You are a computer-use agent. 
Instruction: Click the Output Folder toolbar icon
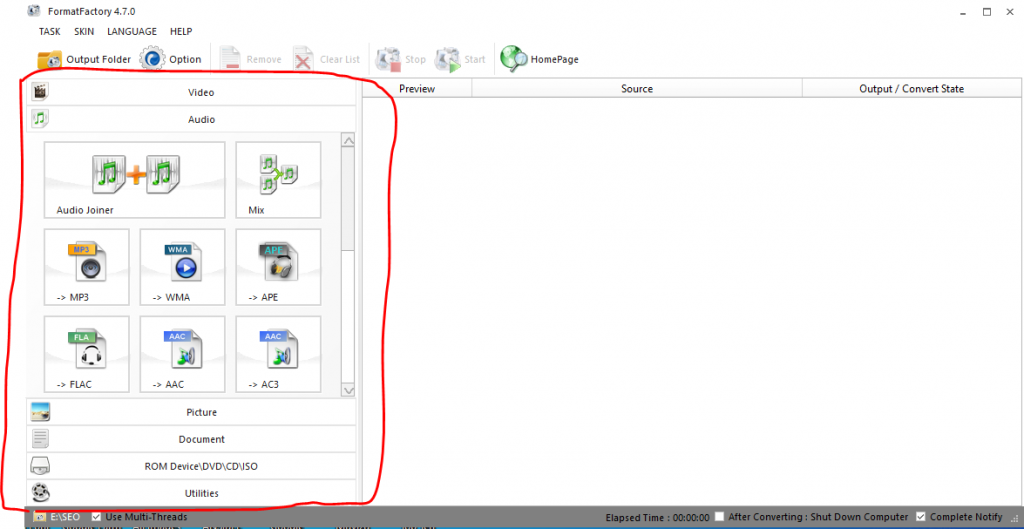pos(50,59)
